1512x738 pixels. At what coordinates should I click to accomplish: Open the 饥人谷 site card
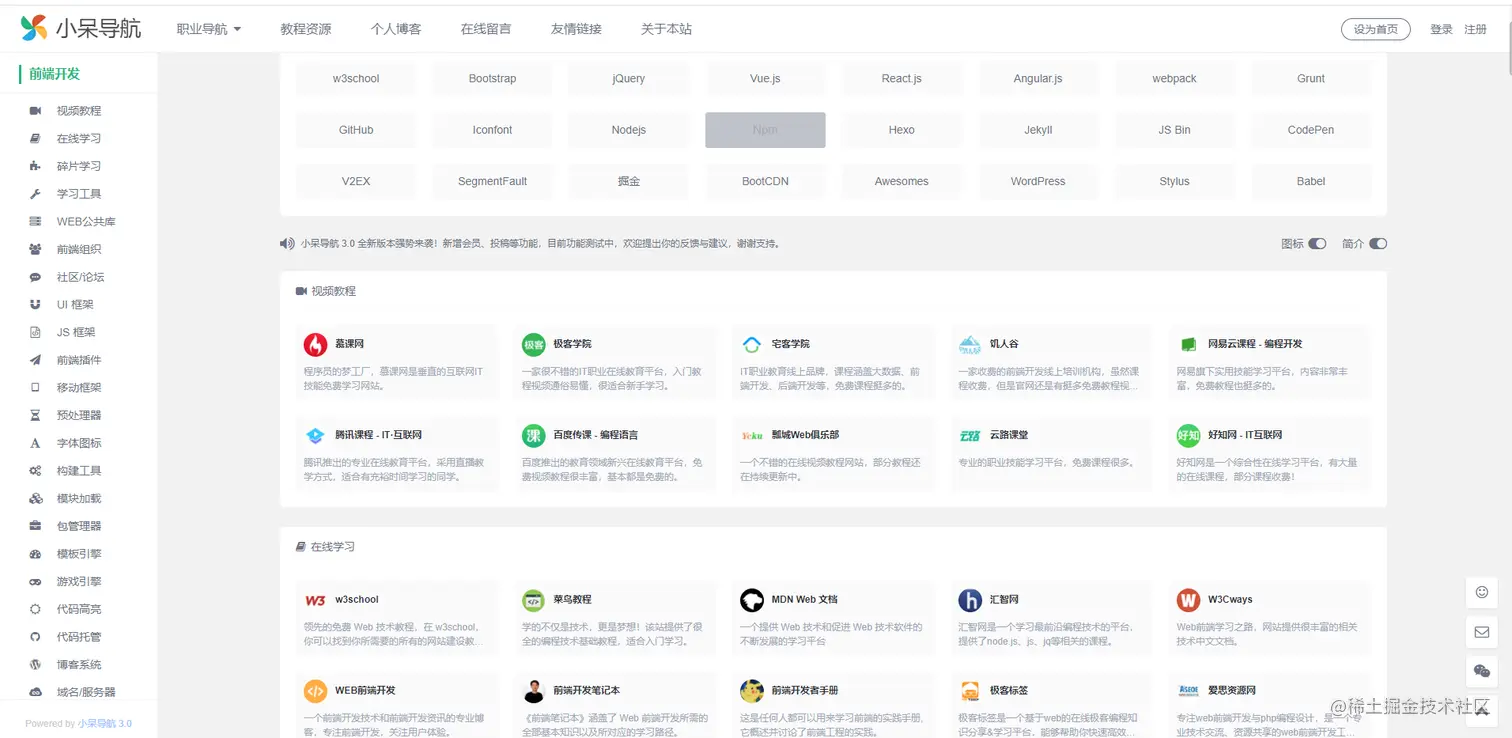(x=1052, y=362)
